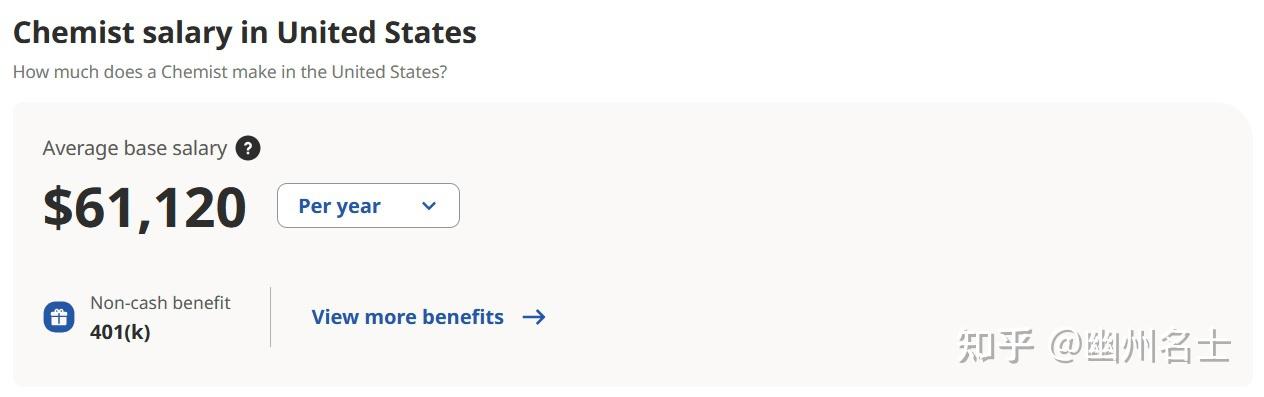Select the 'Per year' text label
The width and height of the screenshot is (1264, 397).
coord(339,206)
